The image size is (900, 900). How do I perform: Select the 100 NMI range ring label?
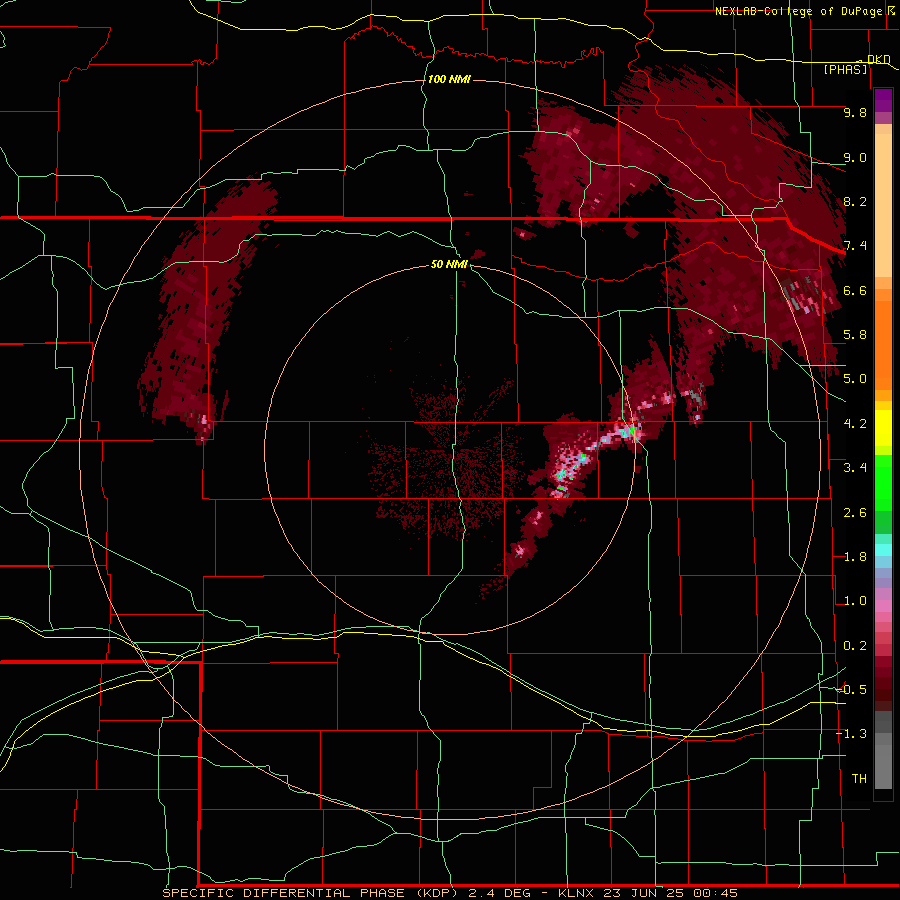449,79
